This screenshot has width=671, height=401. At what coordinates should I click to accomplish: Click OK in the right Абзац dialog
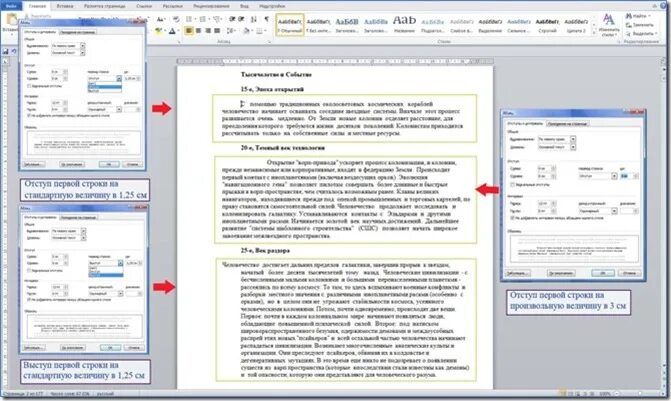pyautogui.click(x=603, y=273)
